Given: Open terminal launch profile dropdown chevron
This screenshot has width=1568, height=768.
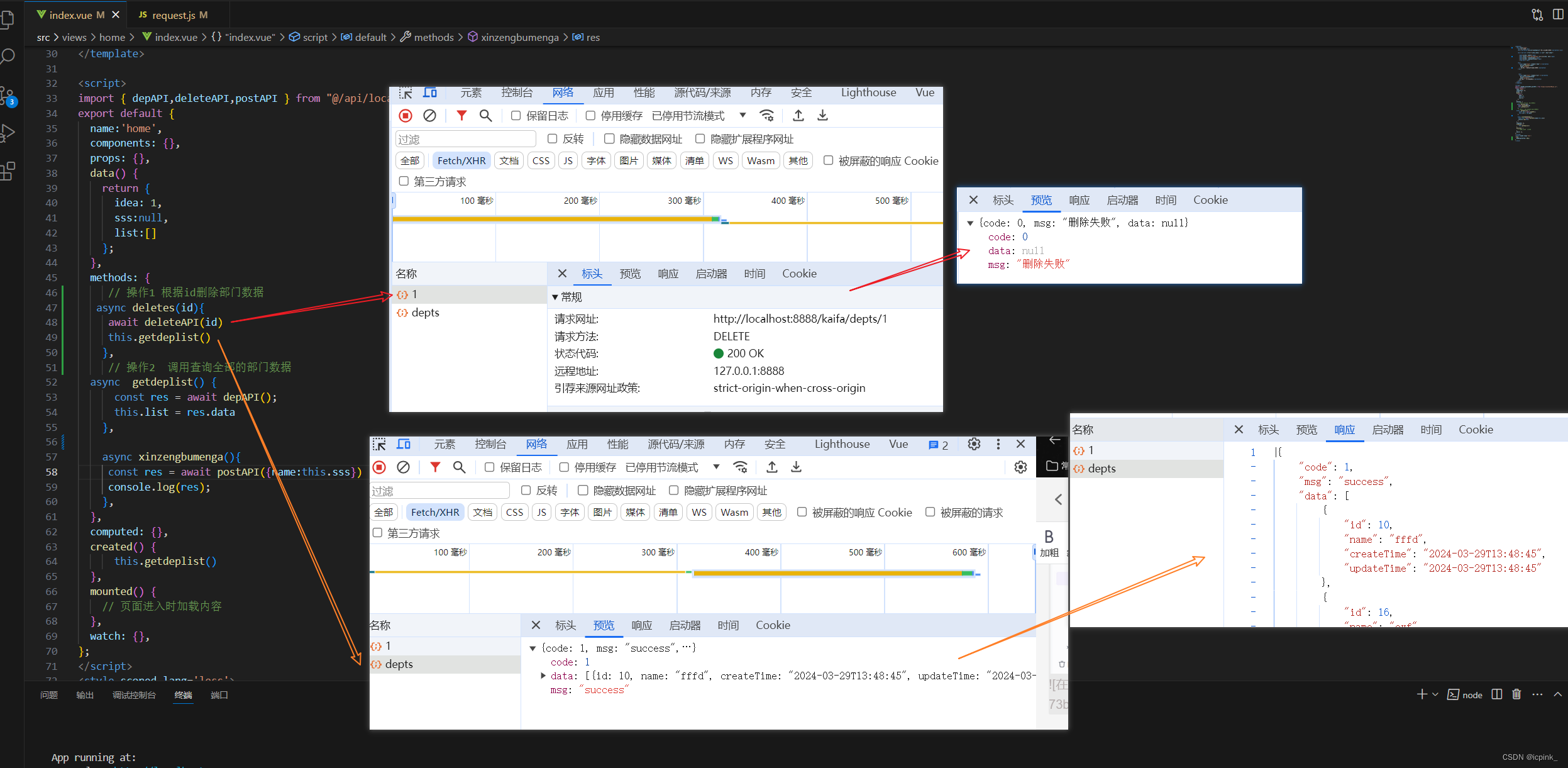Looking at the screenshot, I should click(1435, 694).
